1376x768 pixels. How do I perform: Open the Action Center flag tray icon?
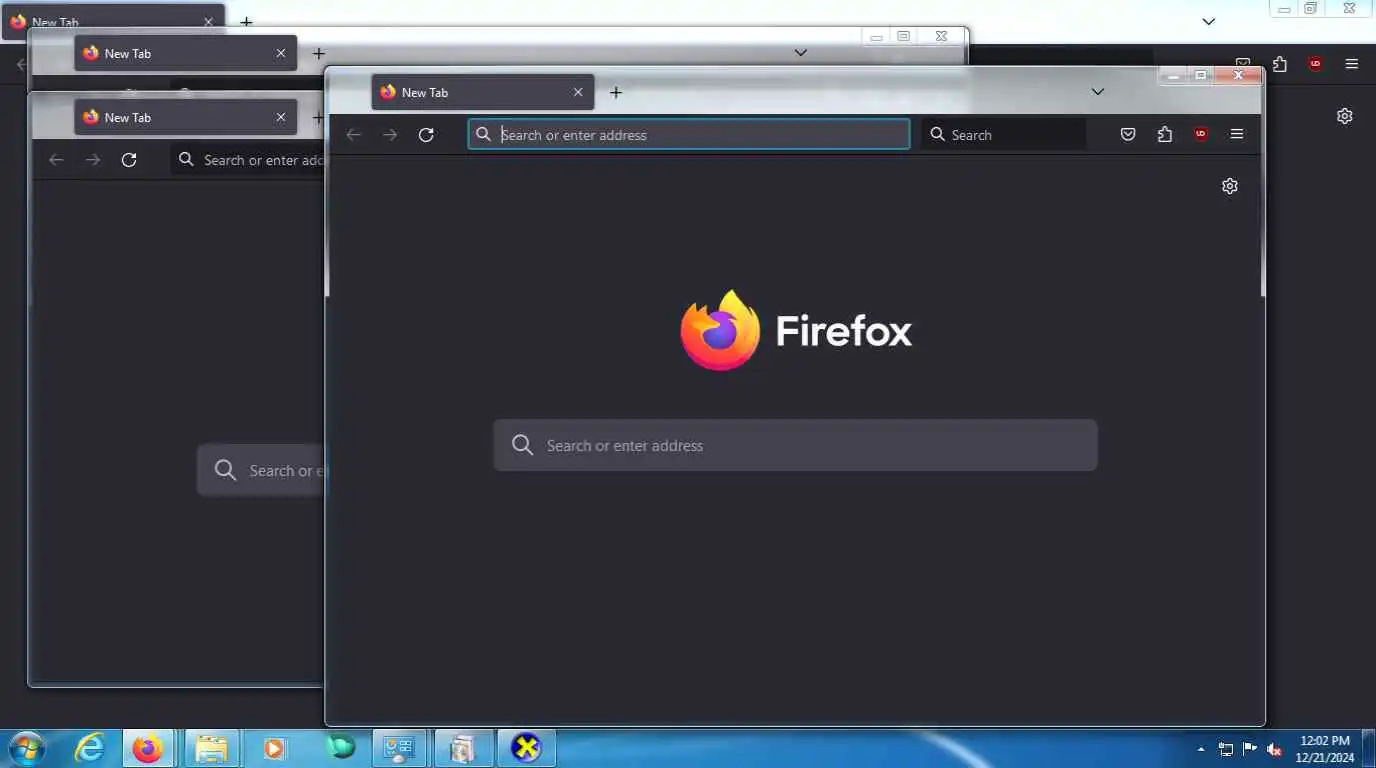(x=1250, y=749)
